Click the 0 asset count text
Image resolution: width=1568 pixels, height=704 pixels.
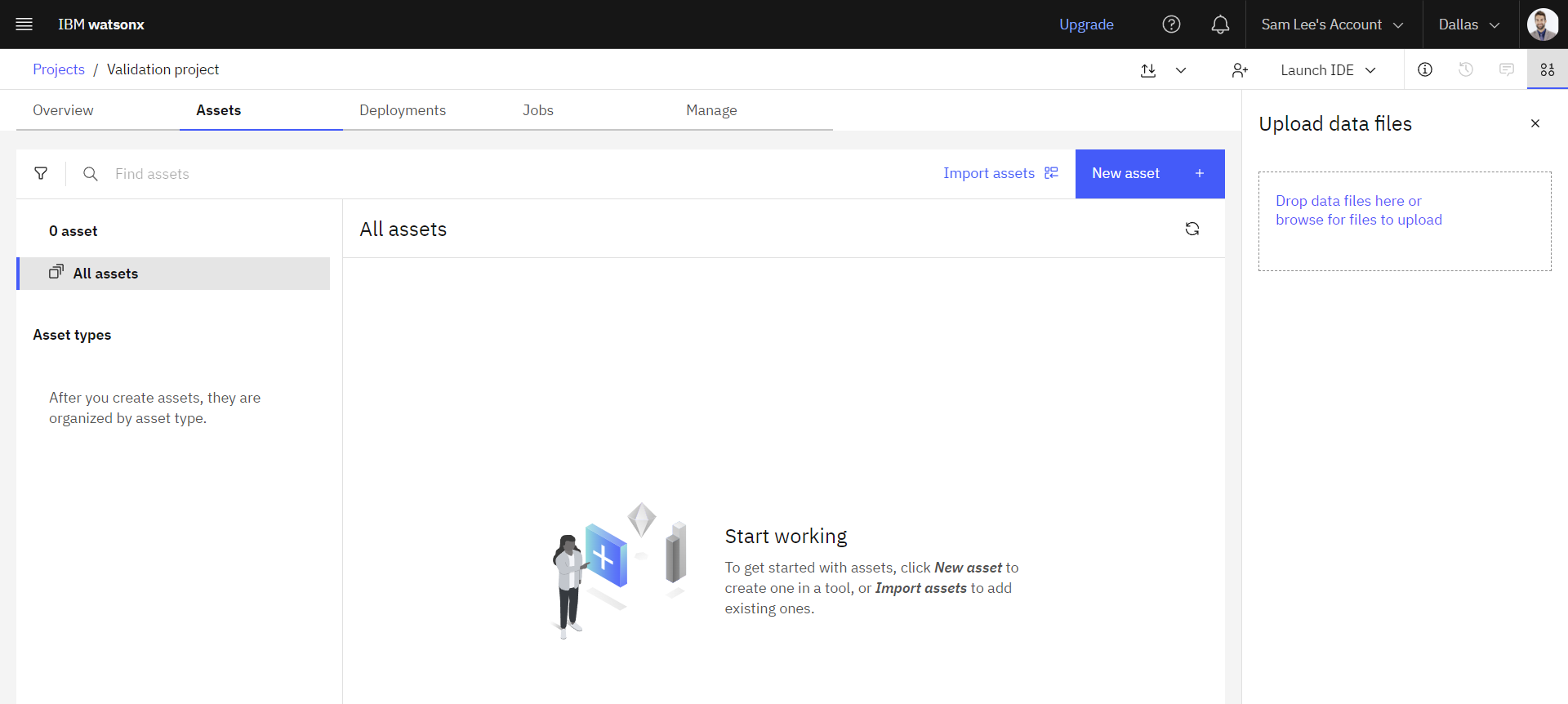tap(73, 231)
